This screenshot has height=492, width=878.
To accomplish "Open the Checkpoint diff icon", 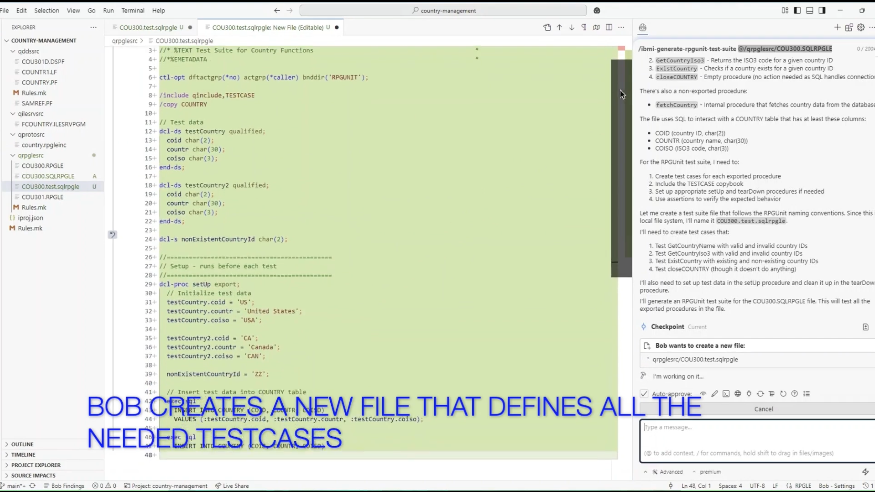I will click(866, 327).
